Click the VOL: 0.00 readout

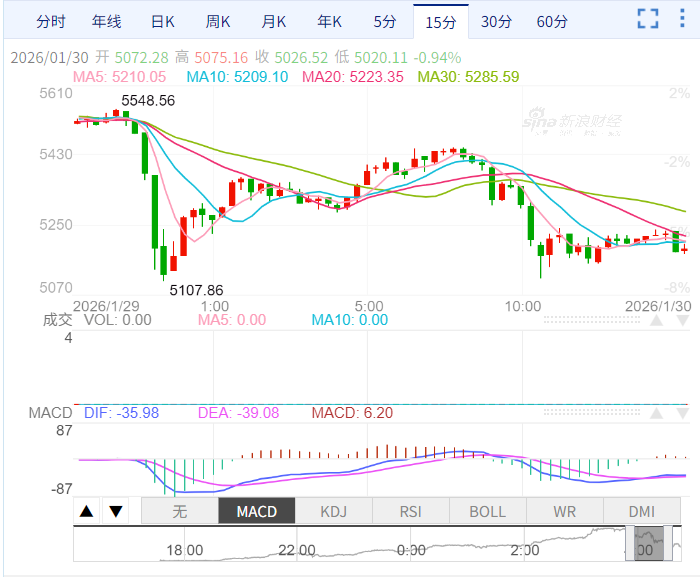118,320
